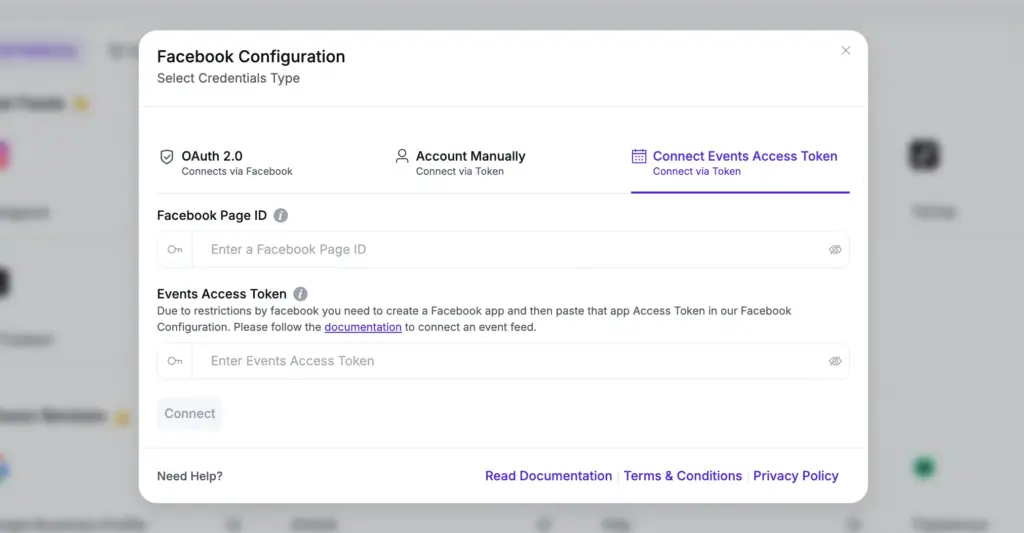
Task: Show info for Facebook Page ID
Action: [280, 216]
